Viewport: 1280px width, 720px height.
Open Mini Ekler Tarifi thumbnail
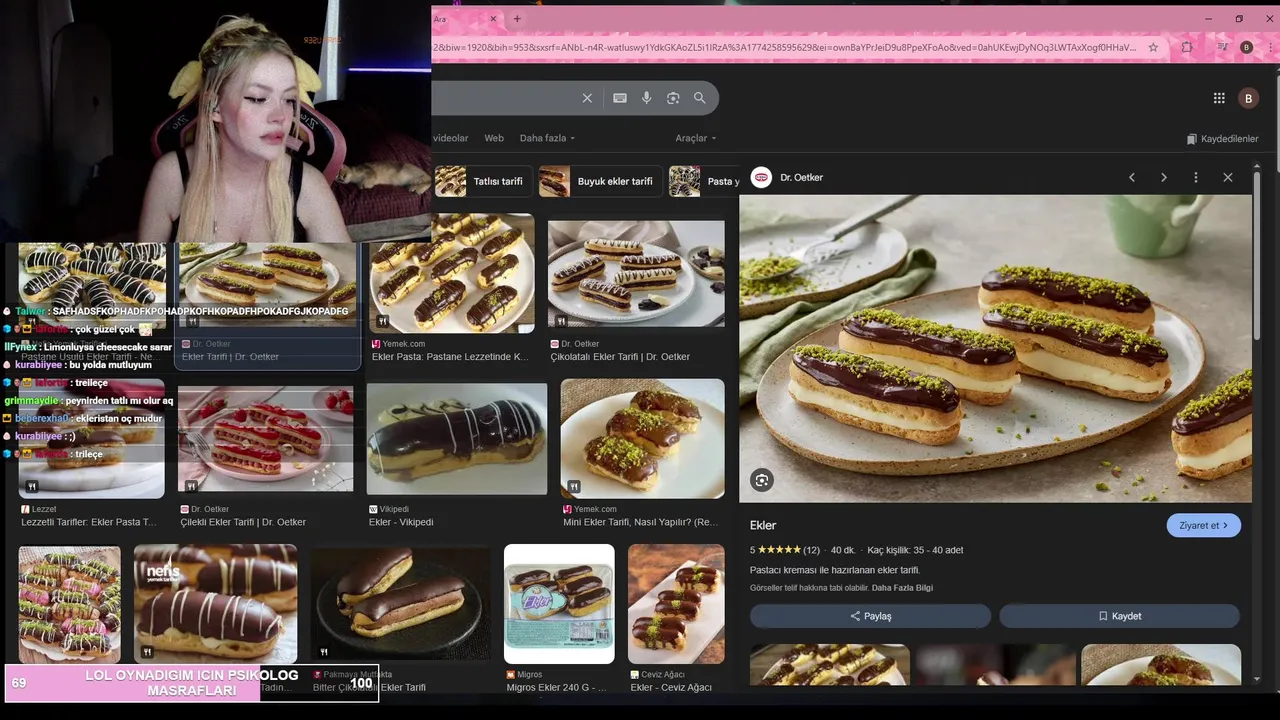(x=642, y=438)
